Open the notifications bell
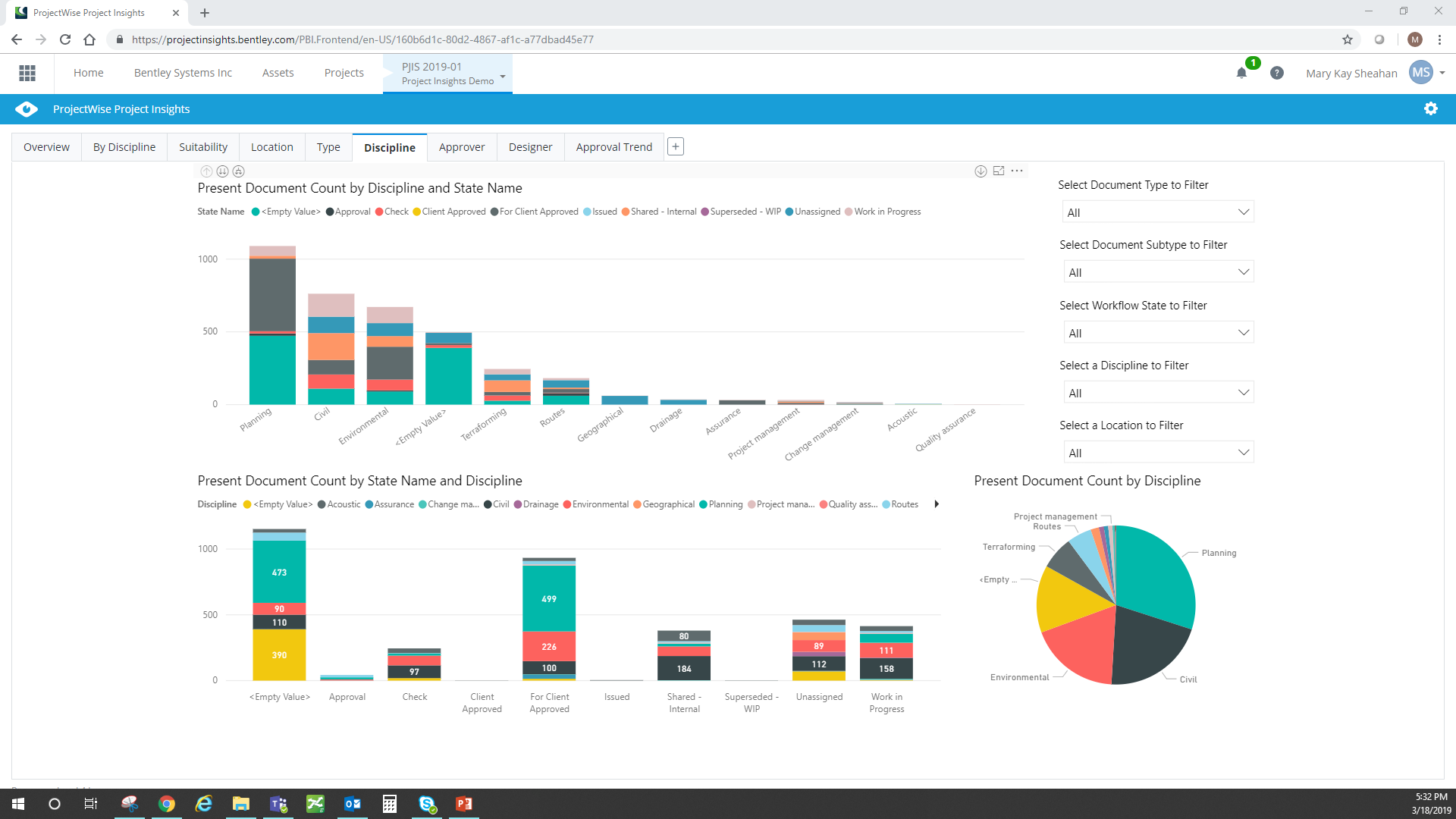 [1241, 73]
